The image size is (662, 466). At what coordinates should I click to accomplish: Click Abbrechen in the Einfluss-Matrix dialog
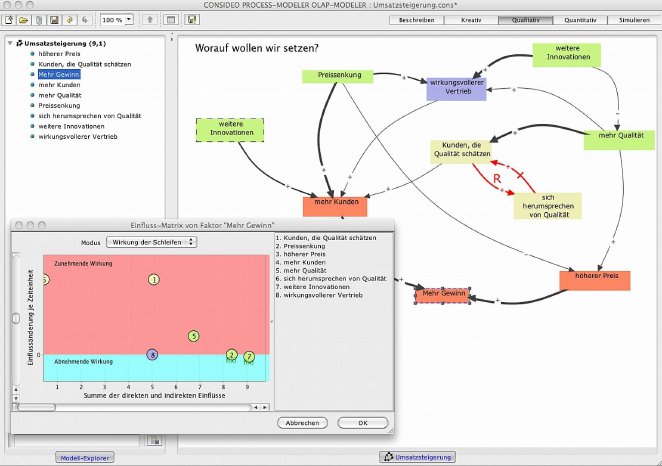pyautogui.click(x=302, y=423)
